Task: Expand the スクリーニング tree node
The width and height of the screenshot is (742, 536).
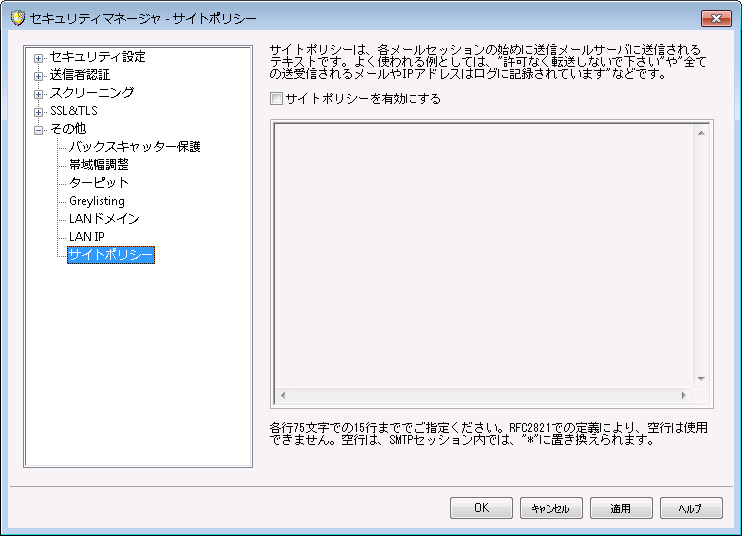Action: (x=38, y=95)
